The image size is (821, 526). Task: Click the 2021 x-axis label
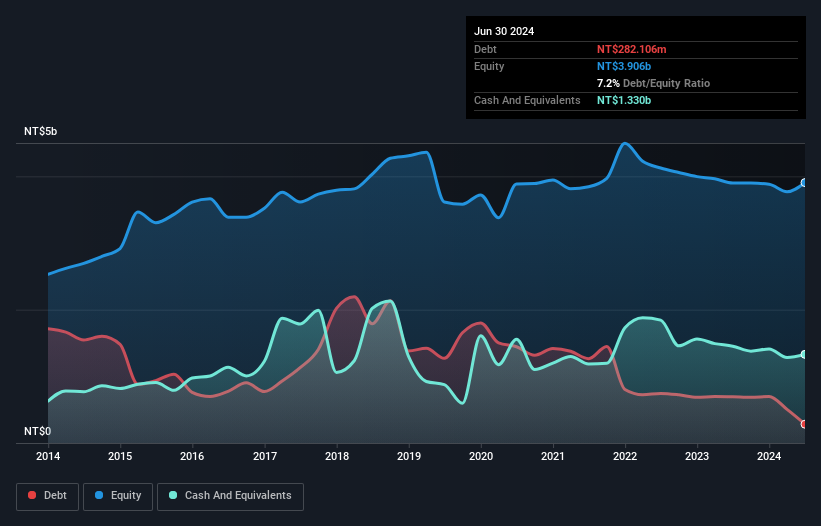[553, 456]
